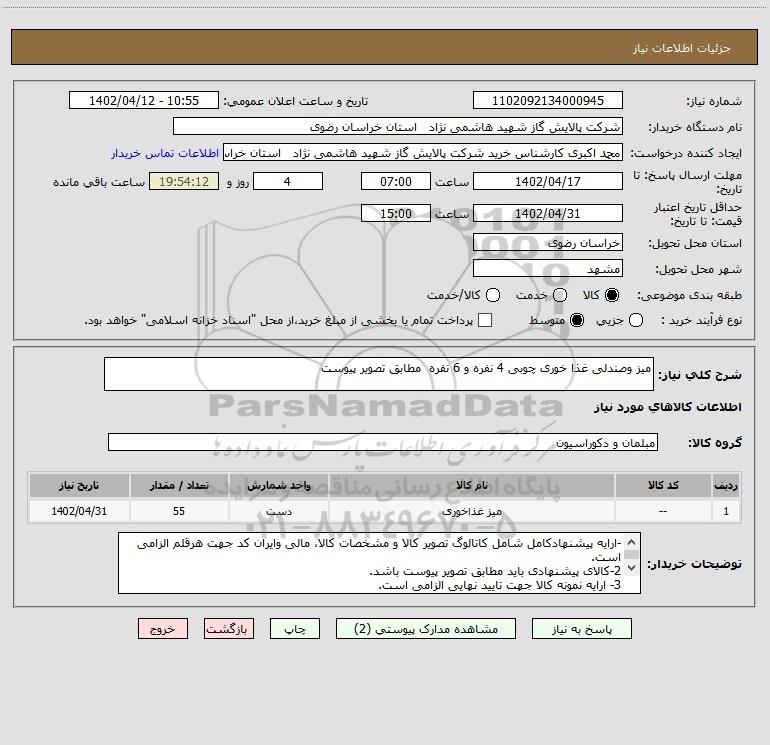This screenshot has width=770, height=745.
Task: Toggle the اسناد خزانه اسلامی payment checkbox
Action: click(x=485, y=320)
